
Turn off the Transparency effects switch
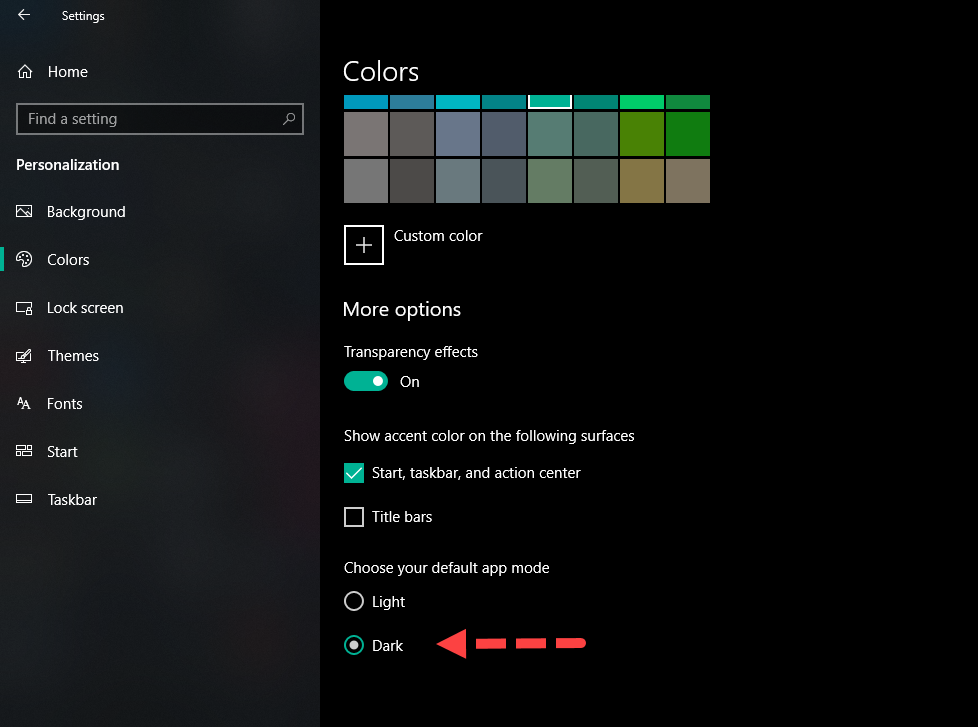pyautogui.click(x=366, y=381)
